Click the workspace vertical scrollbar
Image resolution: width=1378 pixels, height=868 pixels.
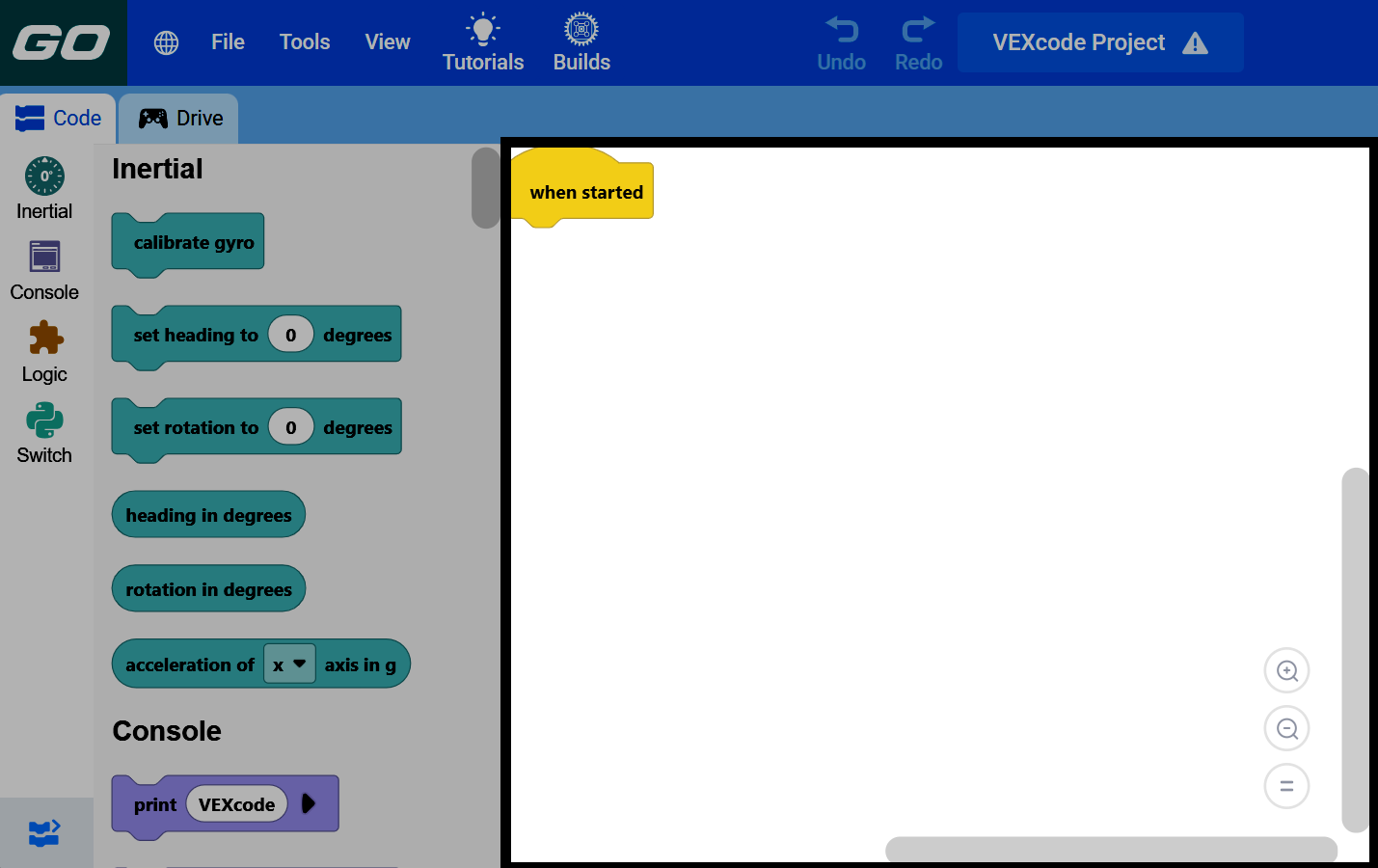[x=1356, y=650]
